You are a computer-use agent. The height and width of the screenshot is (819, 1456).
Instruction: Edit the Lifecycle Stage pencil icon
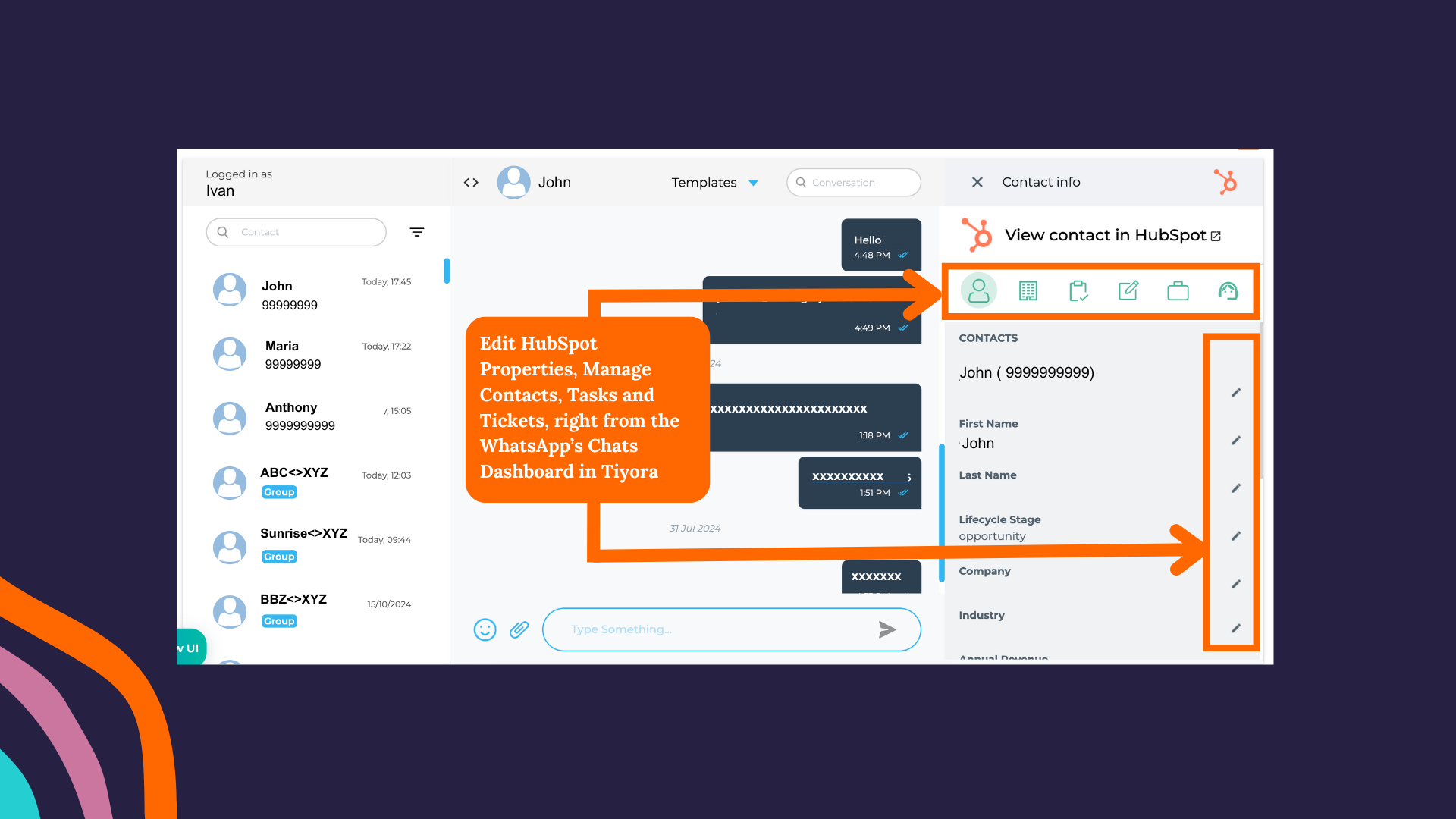coord(1236,536)
